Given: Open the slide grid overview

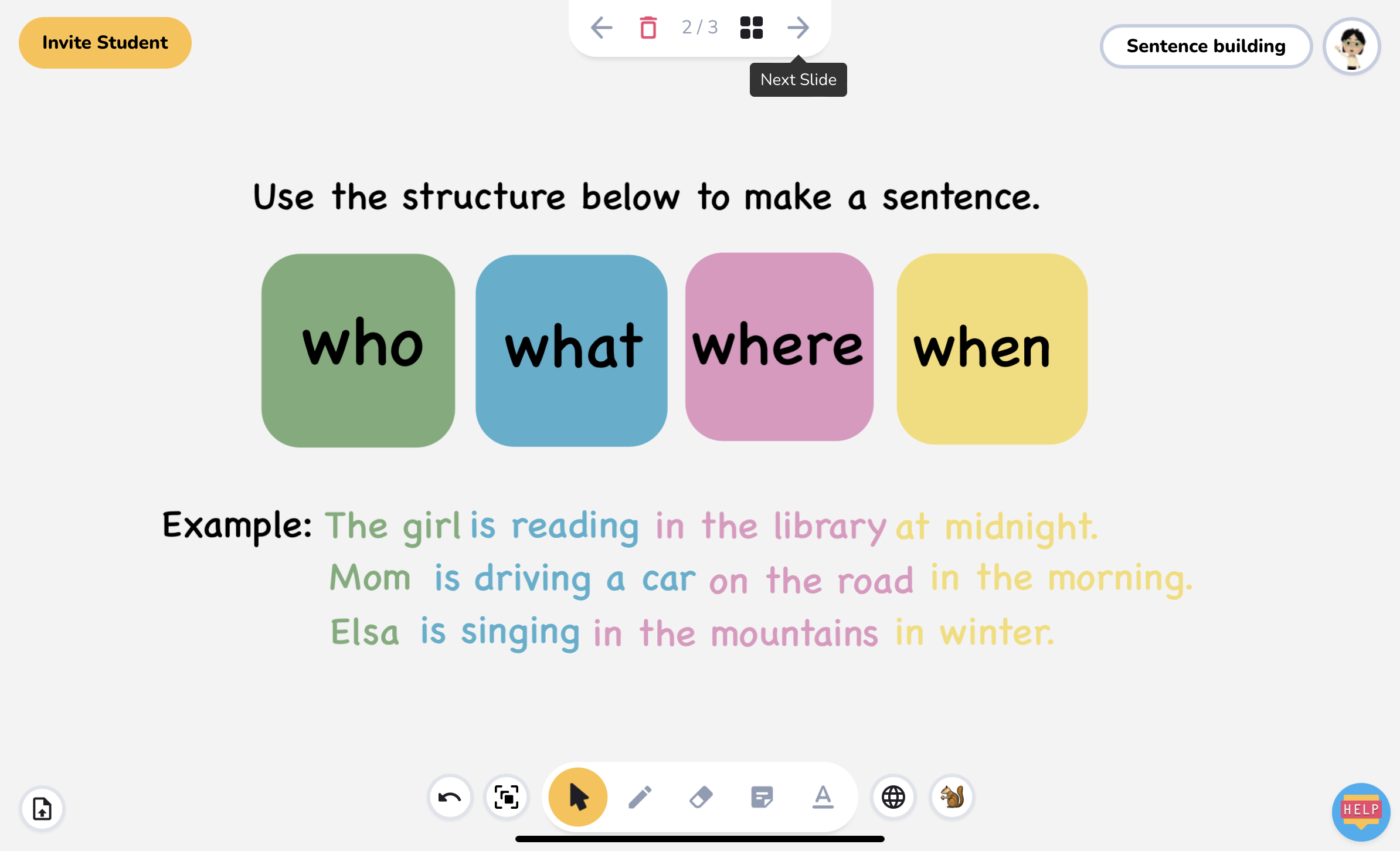Looking at the screenshot, I should click(x=751, y=28).
